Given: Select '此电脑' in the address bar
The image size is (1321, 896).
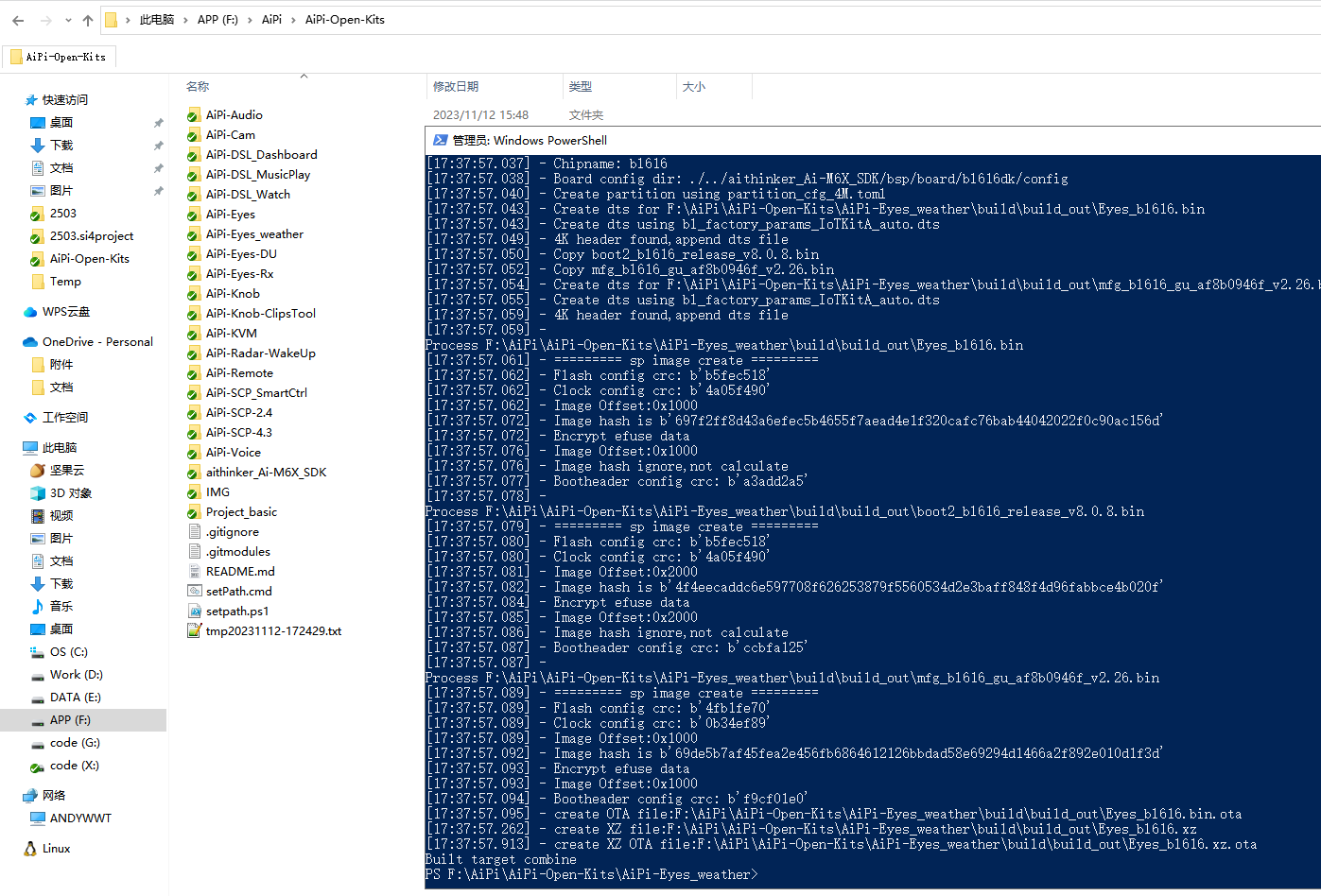Looking at the screenshot, I should (x=157, y=20).
